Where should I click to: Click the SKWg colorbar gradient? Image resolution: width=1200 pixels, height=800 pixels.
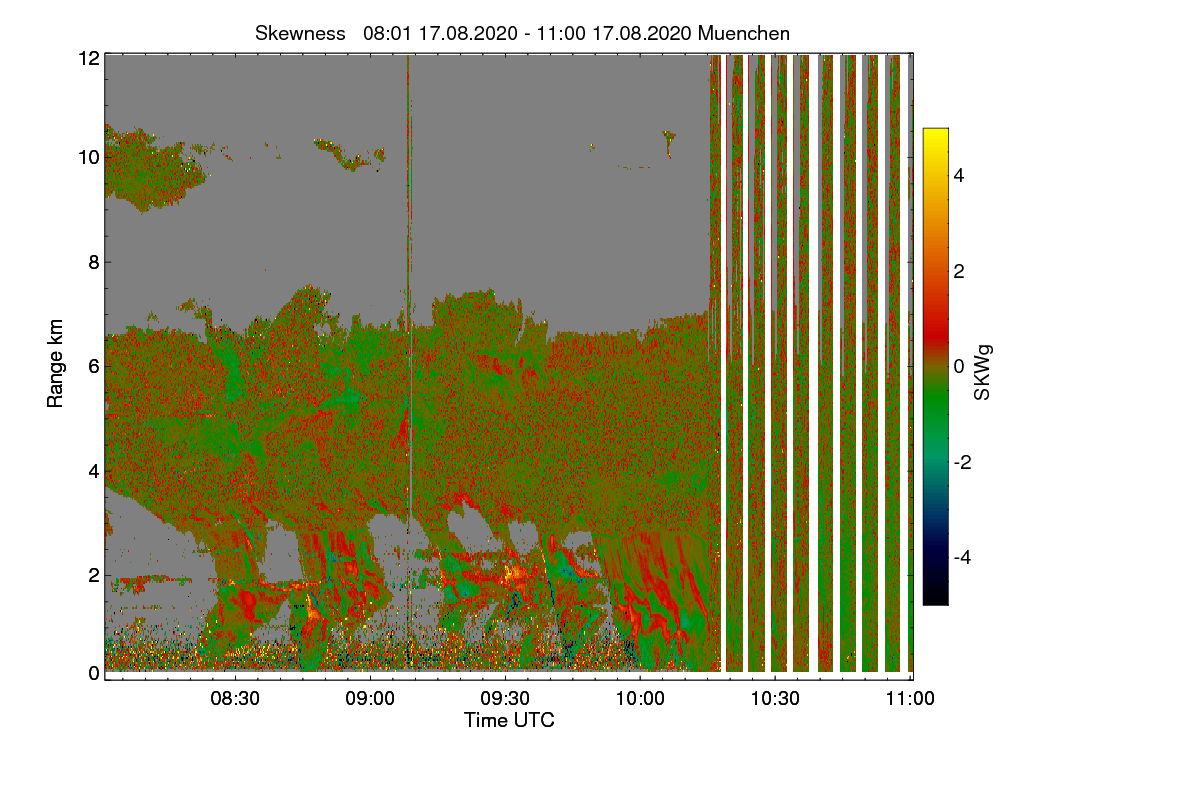pos(935,367)
